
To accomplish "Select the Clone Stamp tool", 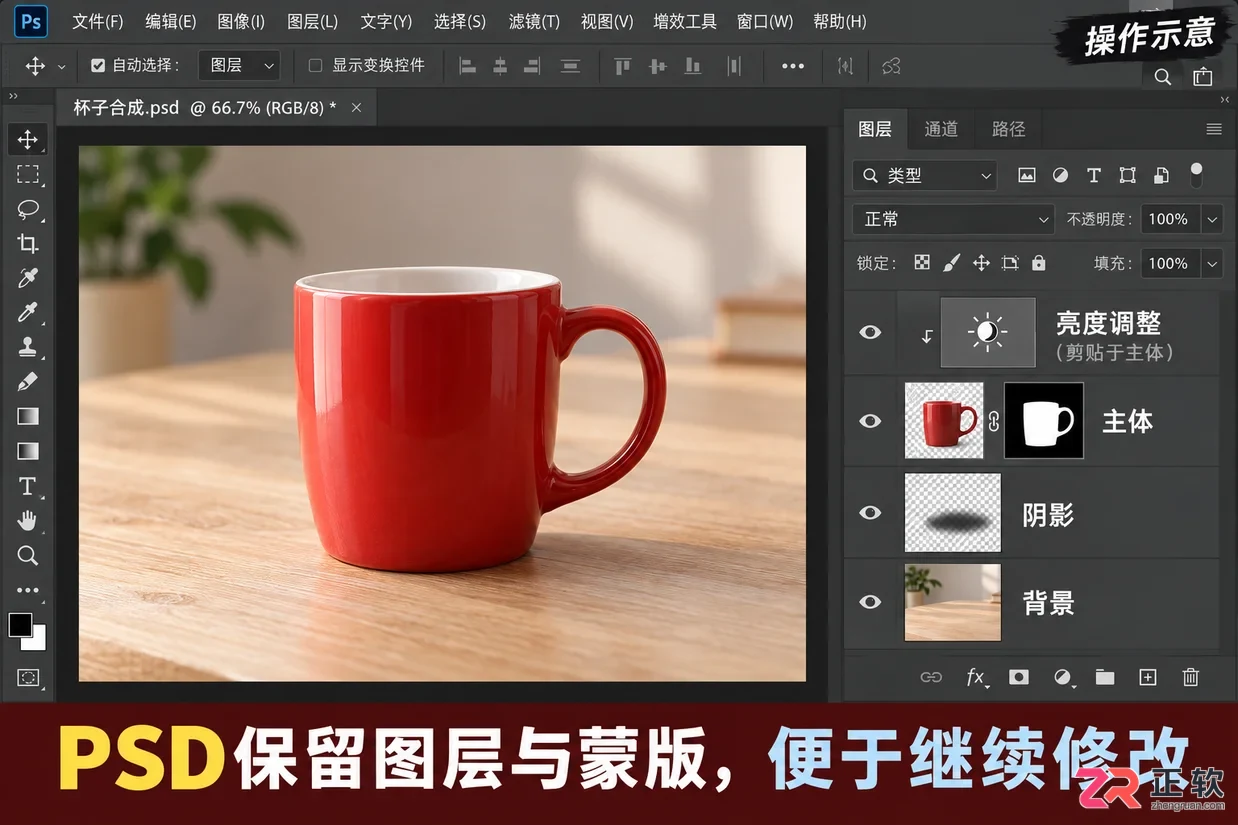I will 27,347.
